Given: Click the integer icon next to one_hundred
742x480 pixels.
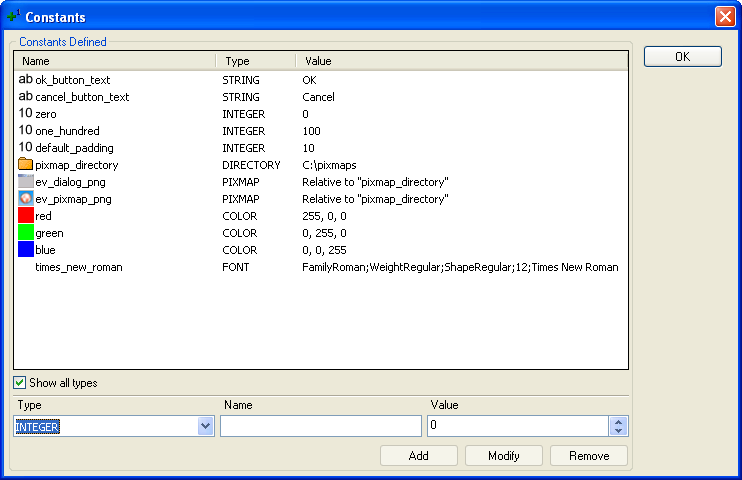Looking at the screenshot, I should point(26,131).
